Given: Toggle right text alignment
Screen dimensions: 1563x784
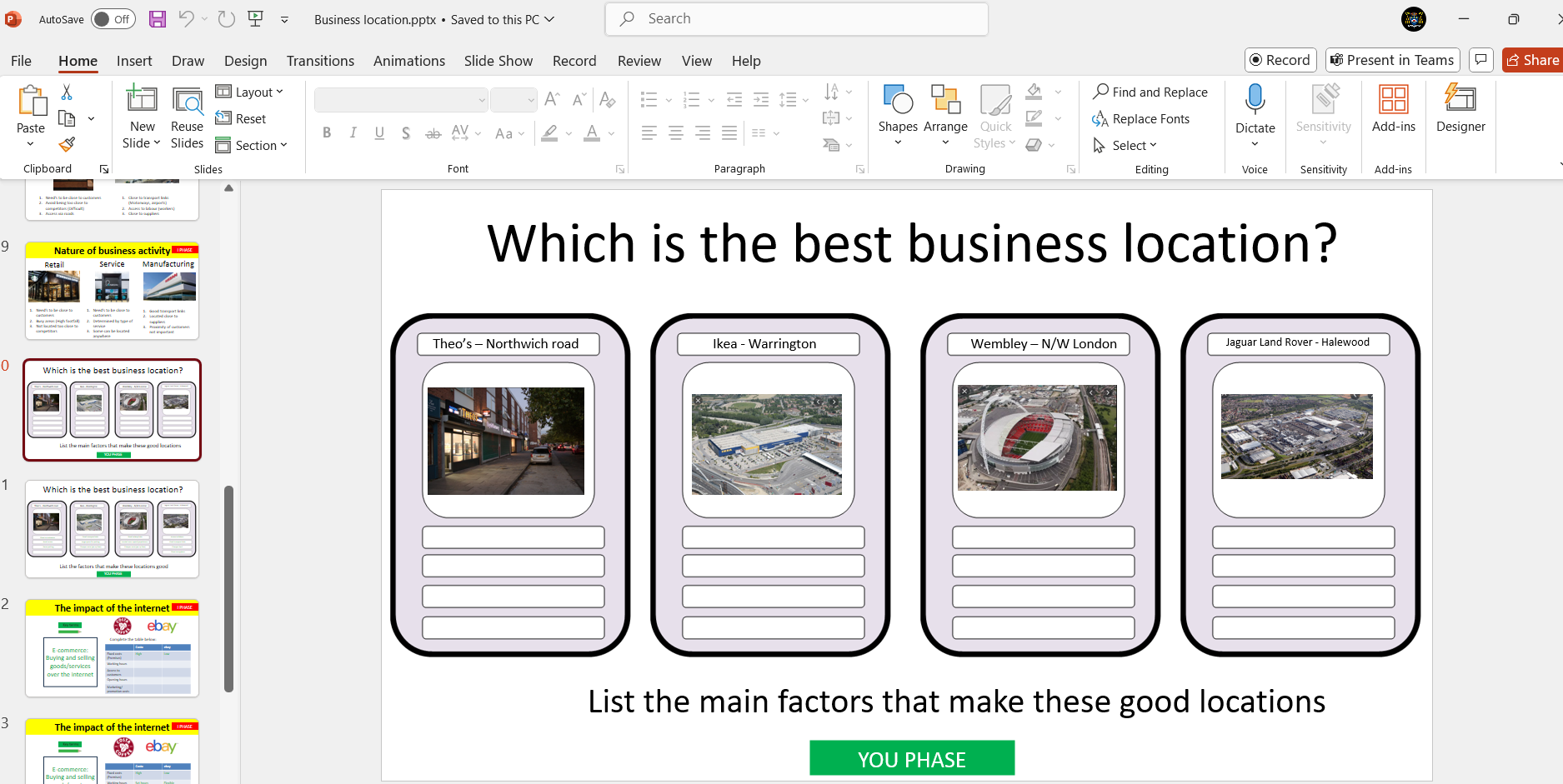Looking at the screenshot, I should point(703,133).
